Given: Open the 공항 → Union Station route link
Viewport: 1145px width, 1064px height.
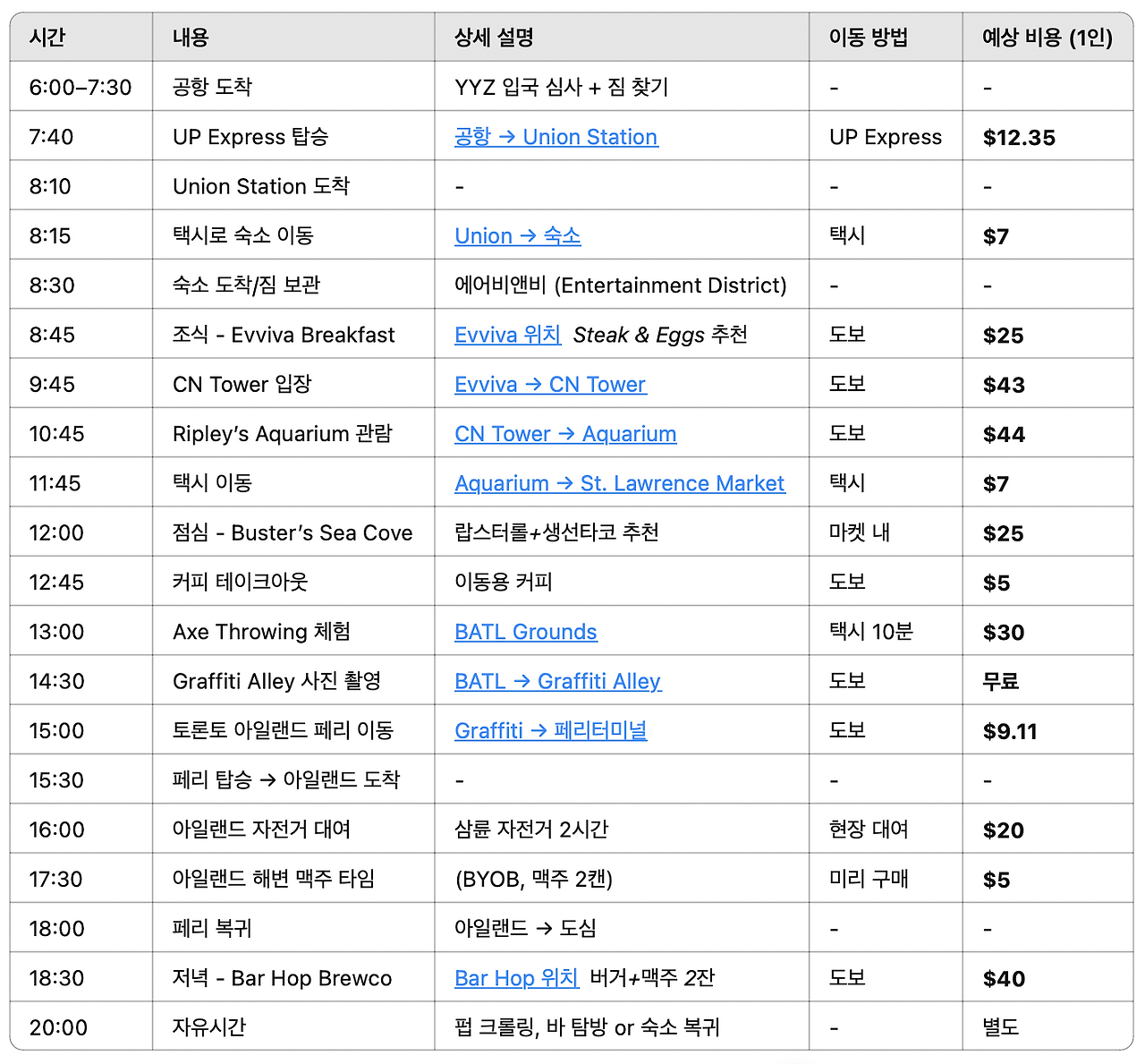Looking at the screenshot, I should tap(556, 137).
